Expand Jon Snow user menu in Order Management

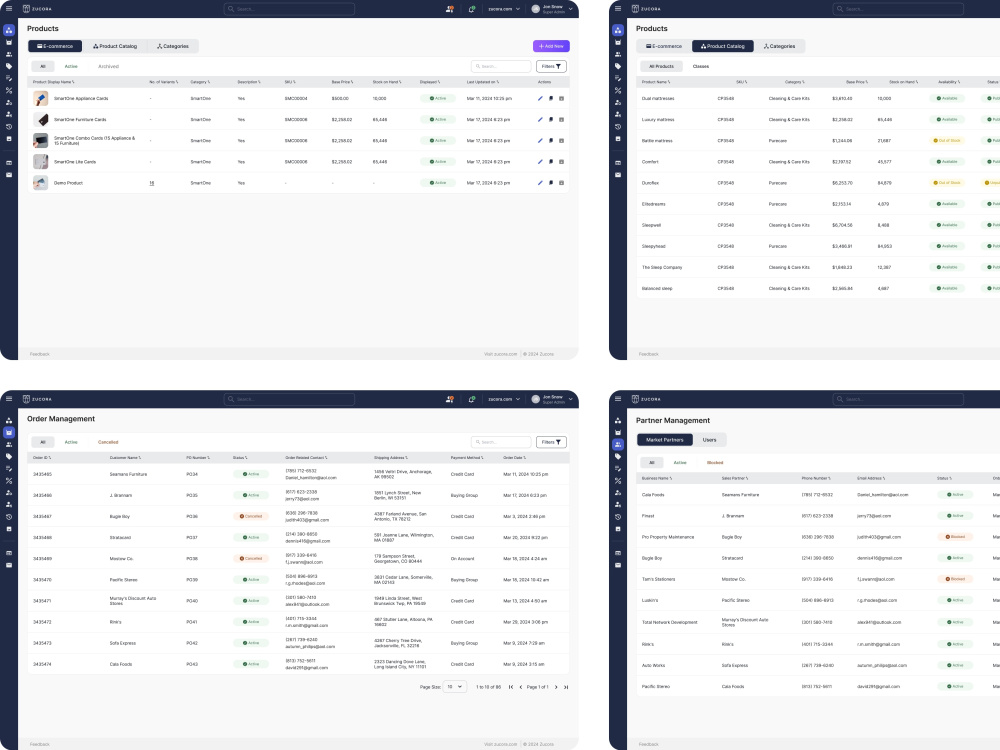[x=552, y=399]
